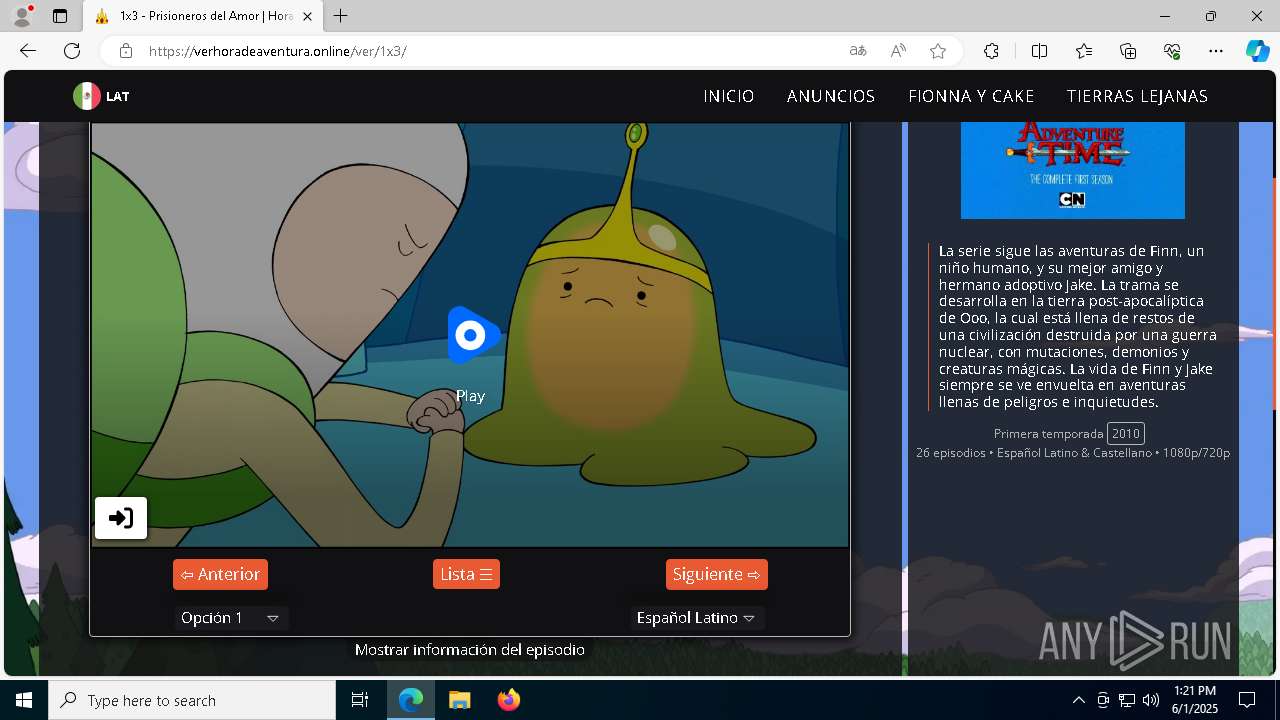The height and width of the screenshot is (720, 1280).
Task: Open Microsoft Edge on the taskbar
Action: [x=411, y=700]
